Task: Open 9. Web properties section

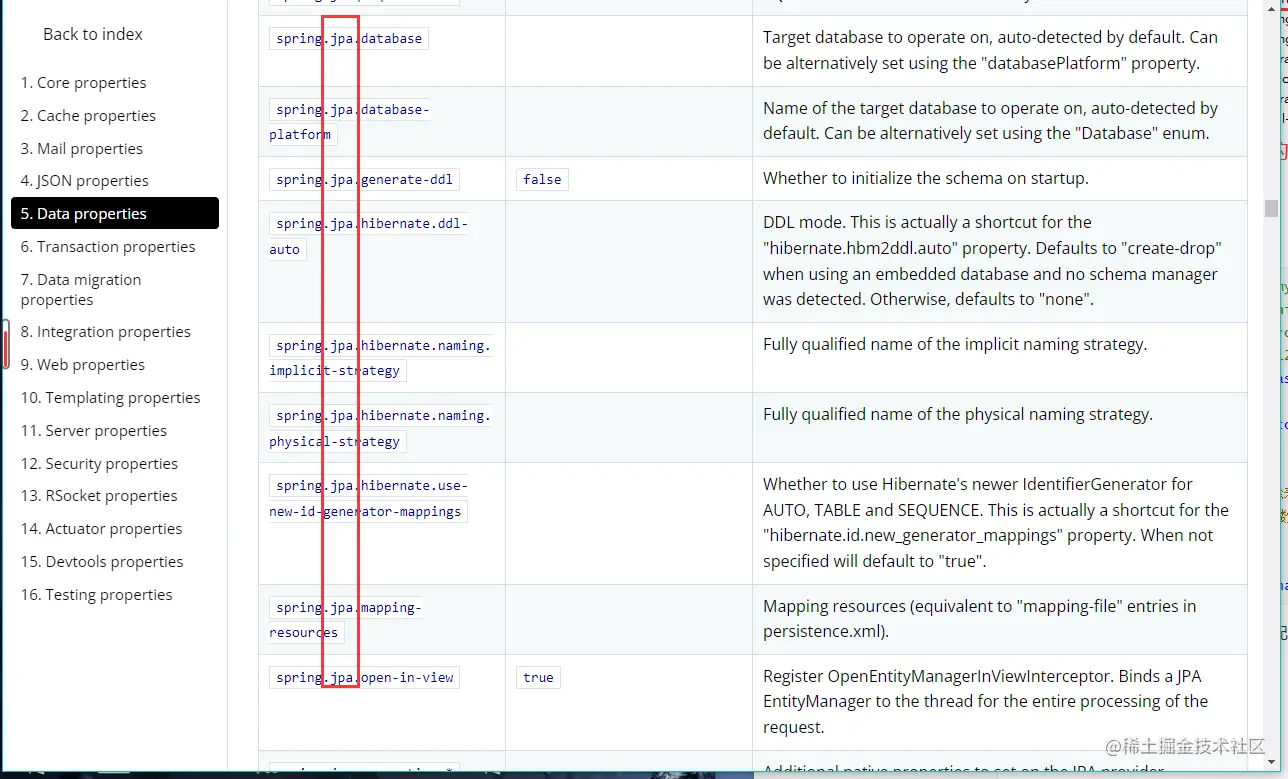Action: (83, 365)
